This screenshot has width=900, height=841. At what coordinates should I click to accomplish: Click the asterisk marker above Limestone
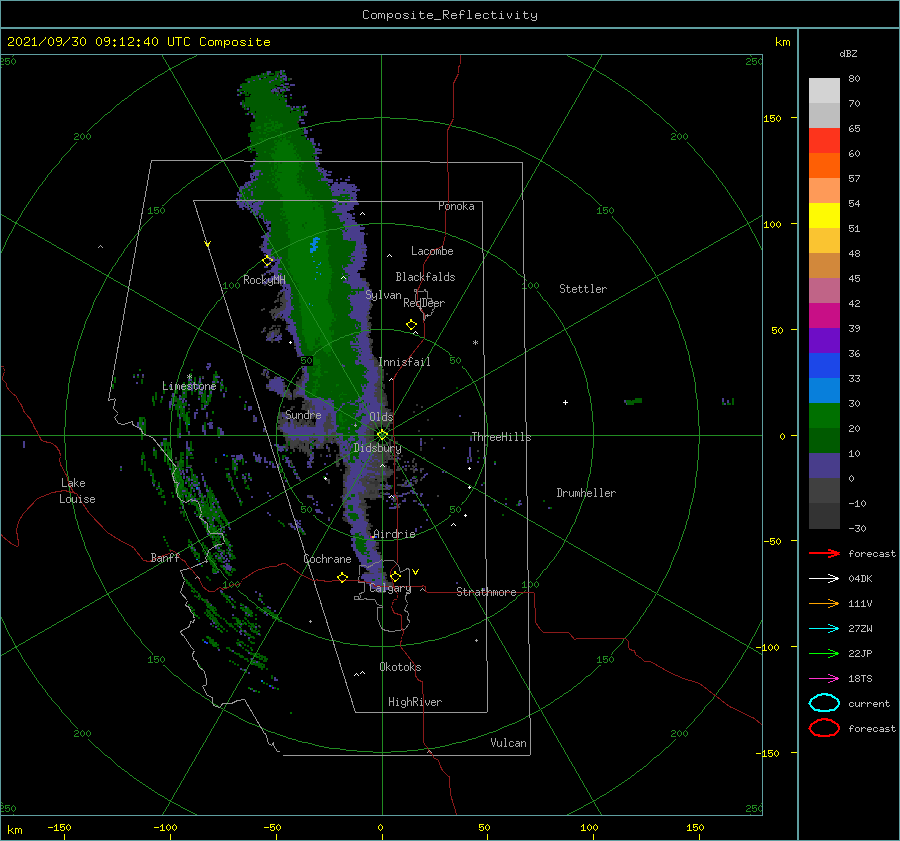click(189, 377)
